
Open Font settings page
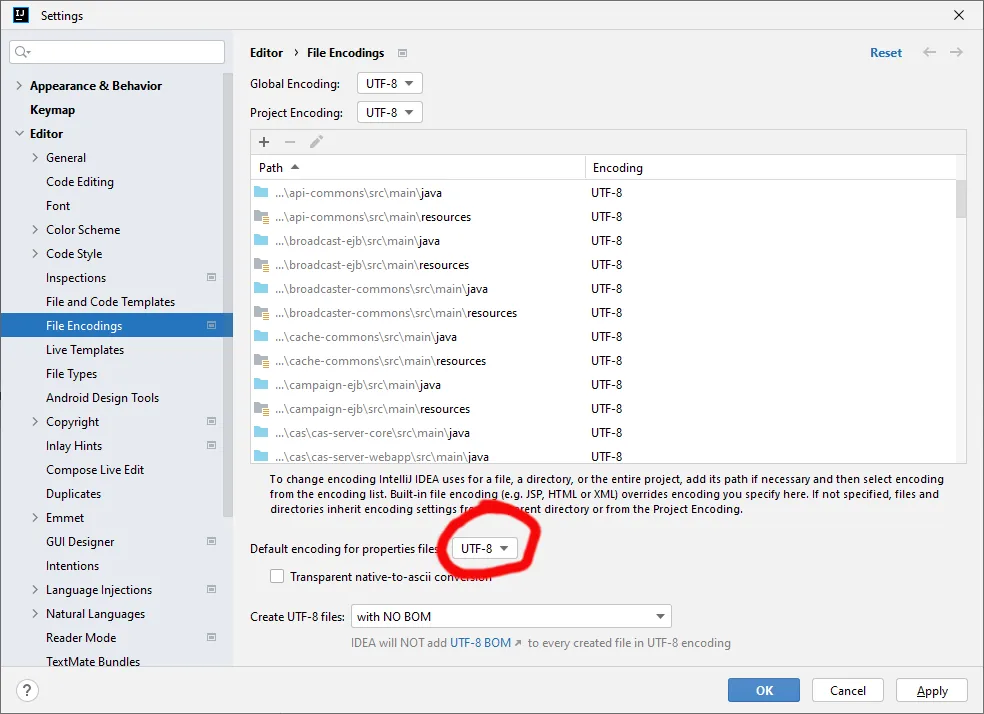tap(58, 206)
